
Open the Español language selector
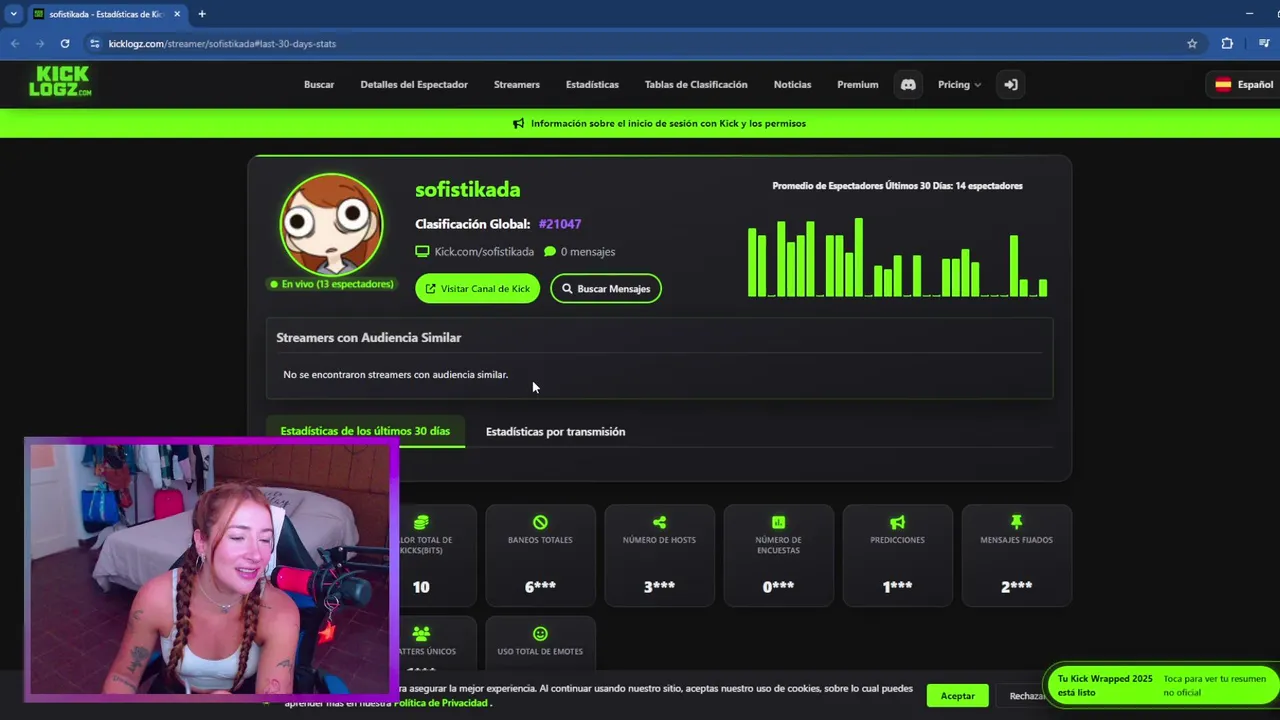pos(1244,85)
